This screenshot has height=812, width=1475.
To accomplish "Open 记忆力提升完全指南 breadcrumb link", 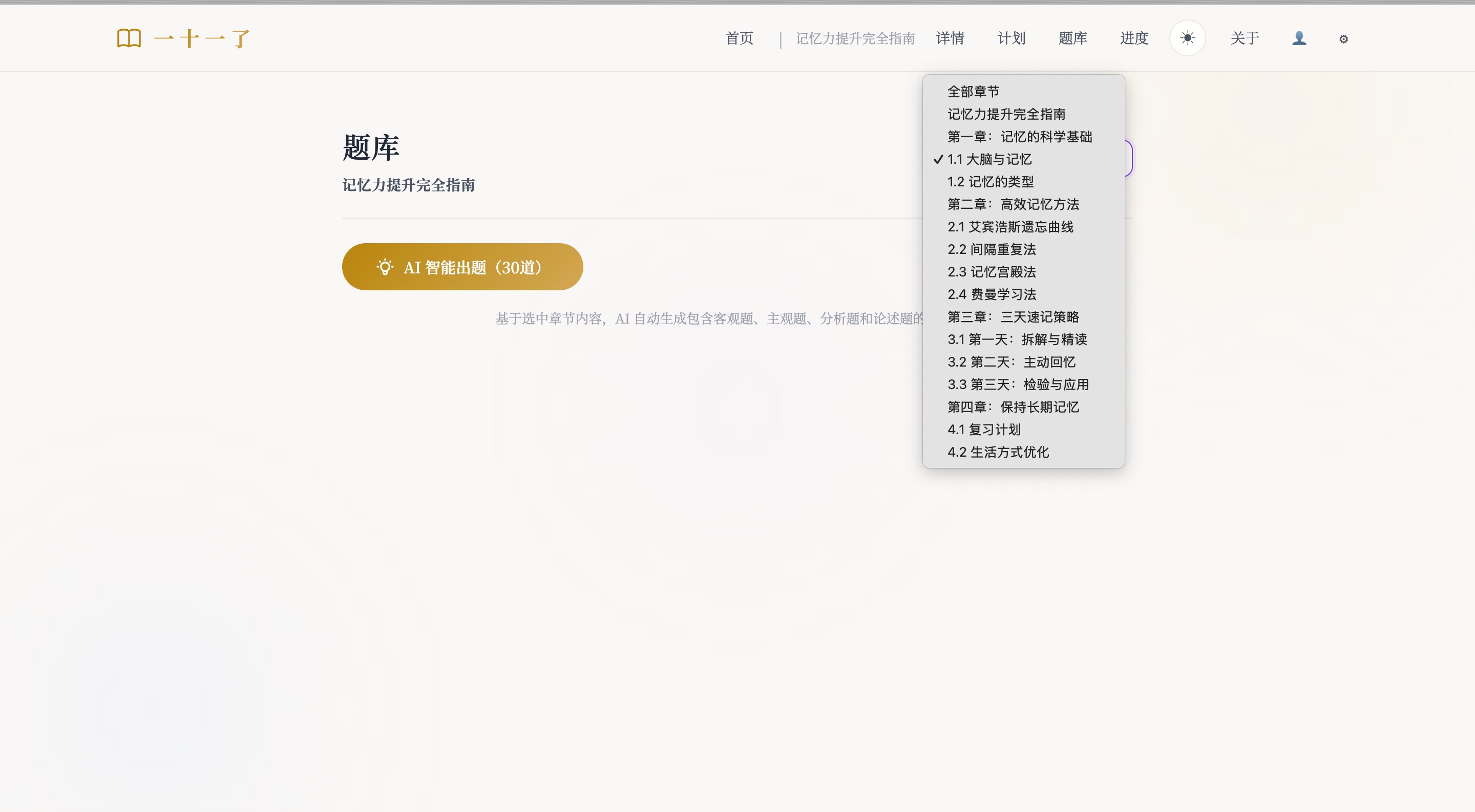I will pos(855,38).
